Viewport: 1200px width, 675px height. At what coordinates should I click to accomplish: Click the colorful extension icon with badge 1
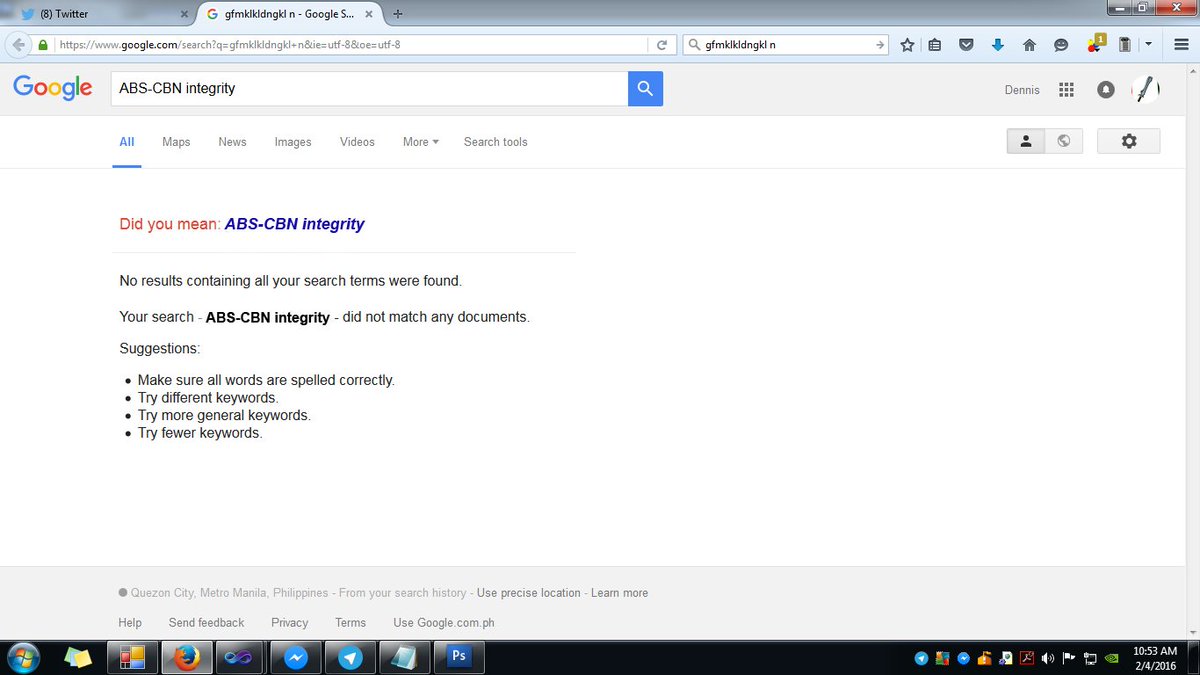[x=1095, y=44]
